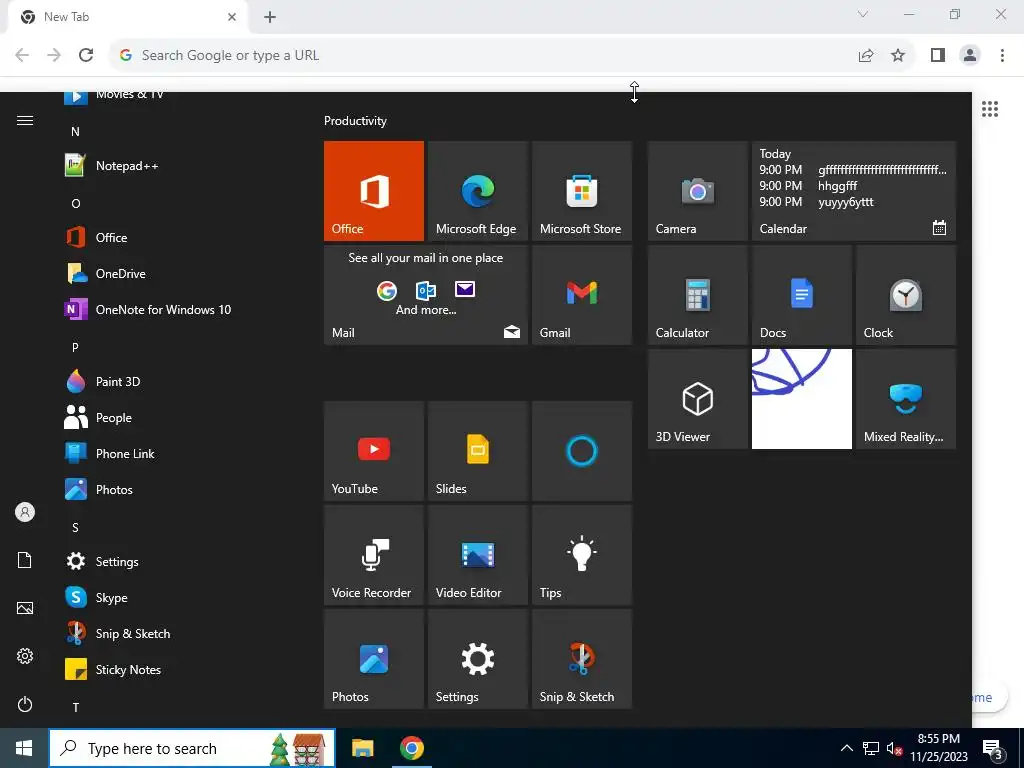Open the user account icon in Start
Screen dimensions: 1024x768
pos(25,512)
